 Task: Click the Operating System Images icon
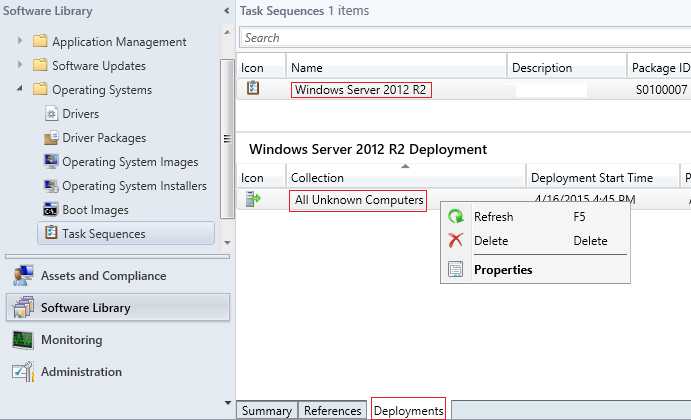tap(51, 161)
